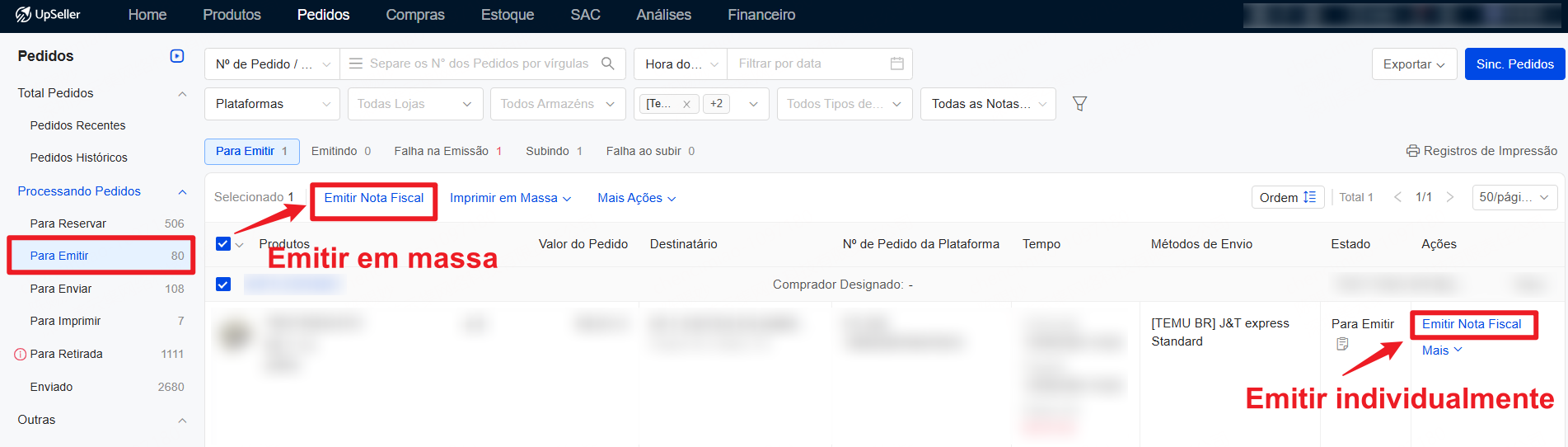The image size is (1568, 447).
Task: Open the 50/página page size dropdown
Action: (1514, 197)
